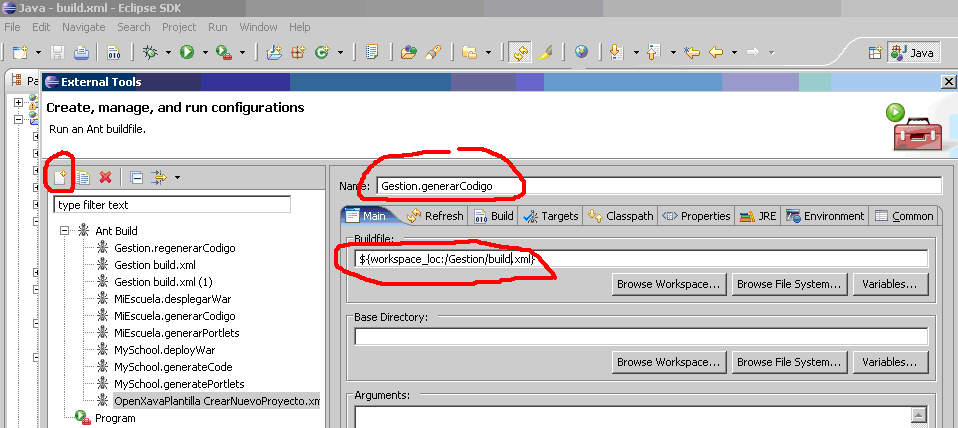Switch to the Classpath tab
Viewport: 958px width, 428px height.
pyautogui.click(x=621, y=216)
